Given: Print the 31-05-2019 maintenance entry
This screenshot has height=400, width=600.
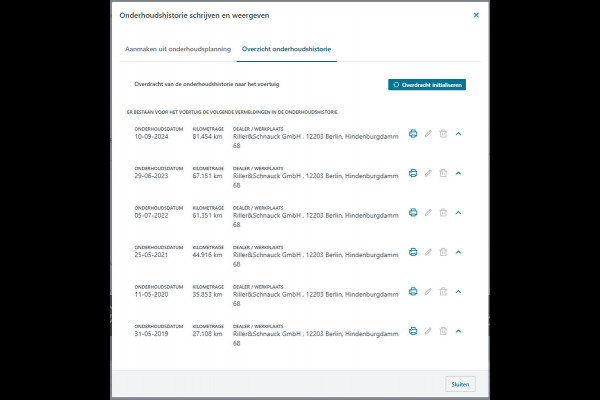Looking at the screenshot, I should click(413, 331).
